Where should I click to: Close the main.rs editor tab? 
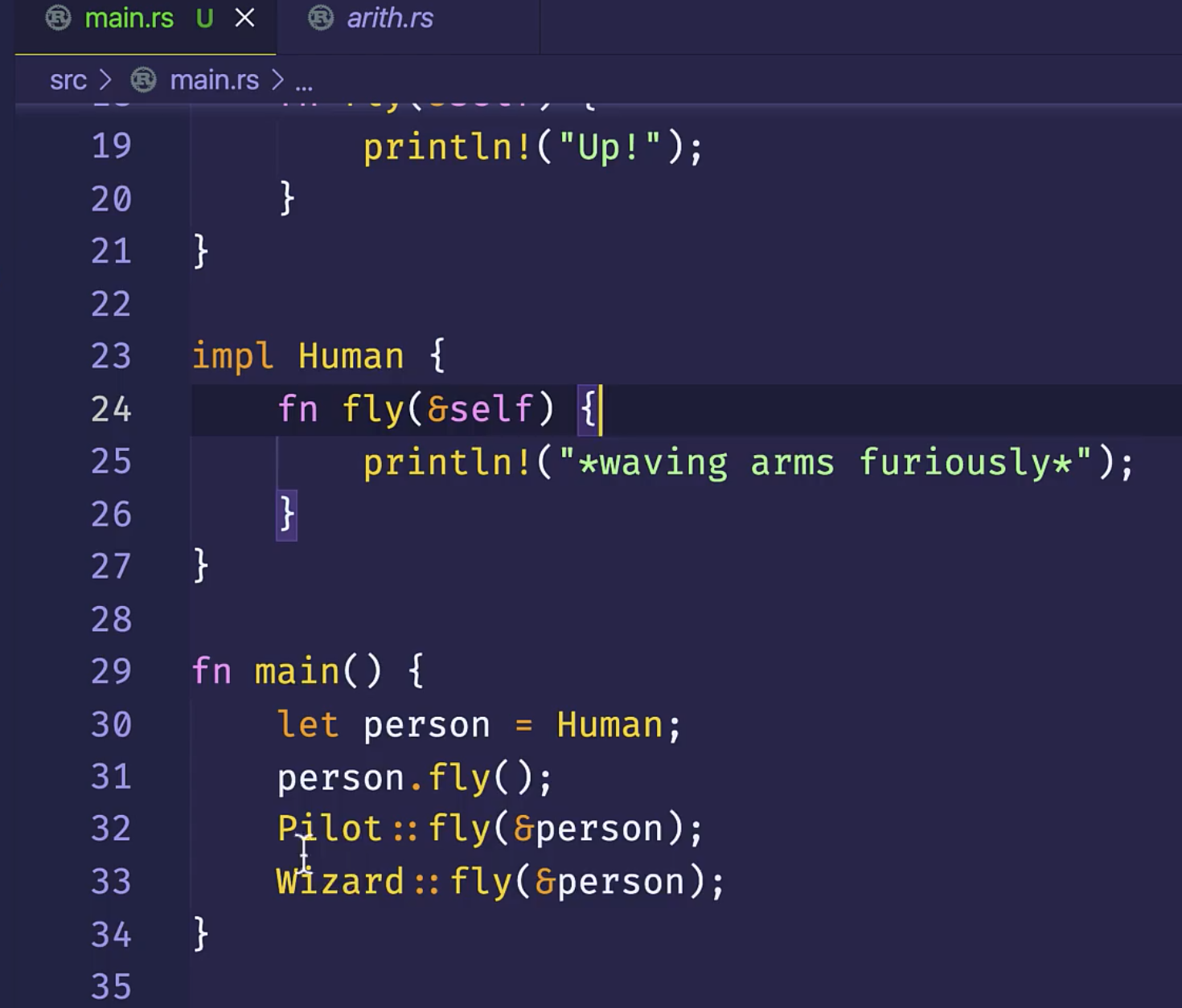click(244, 18)
